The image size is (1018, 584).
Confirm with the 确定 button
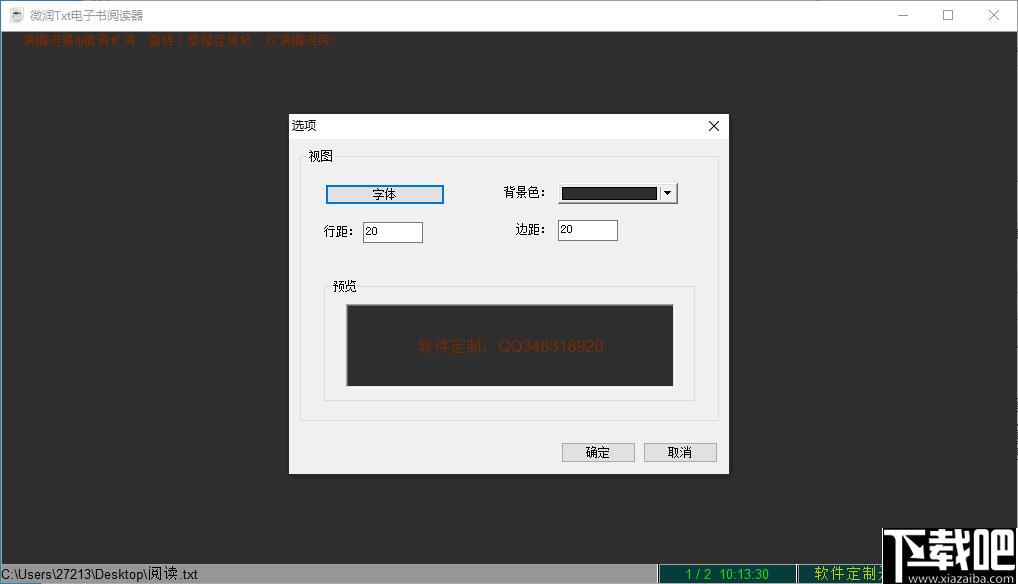[598, 452]
